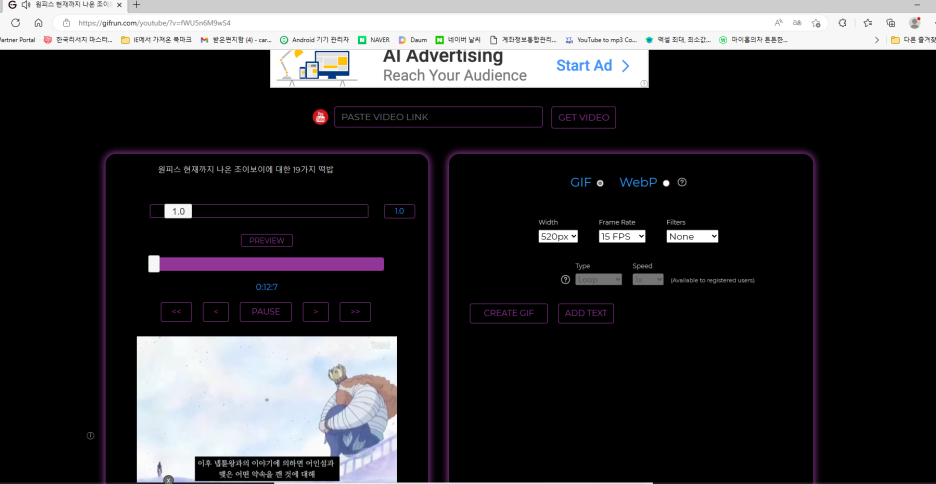Screen dimensions: 936x484
Task: Close the subtitle overlay X button
Action: 169,480
